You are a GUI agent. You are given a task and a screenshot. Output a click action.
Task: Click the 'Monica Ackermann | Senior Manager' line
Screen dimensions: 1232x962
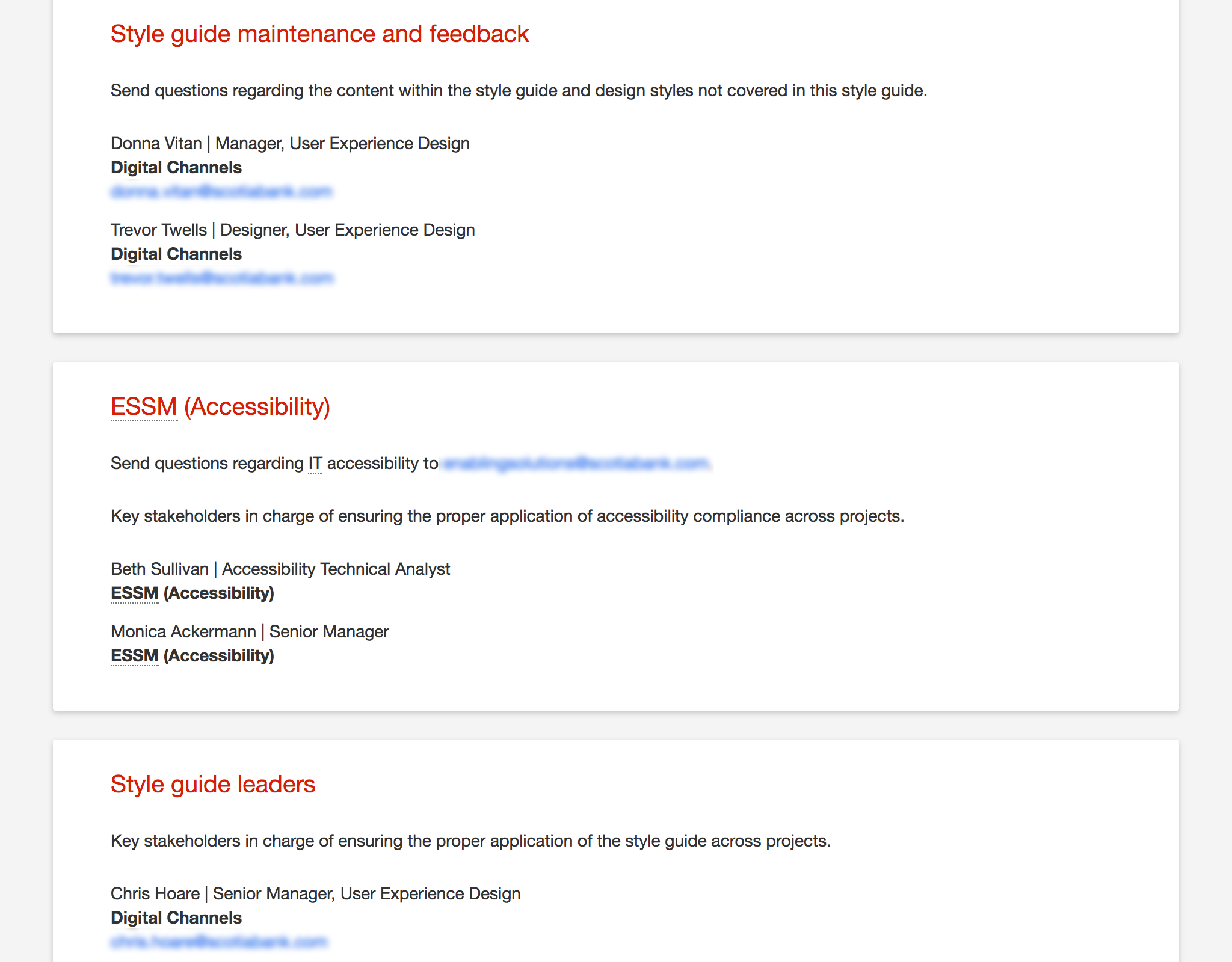click(x=250, y=632)
